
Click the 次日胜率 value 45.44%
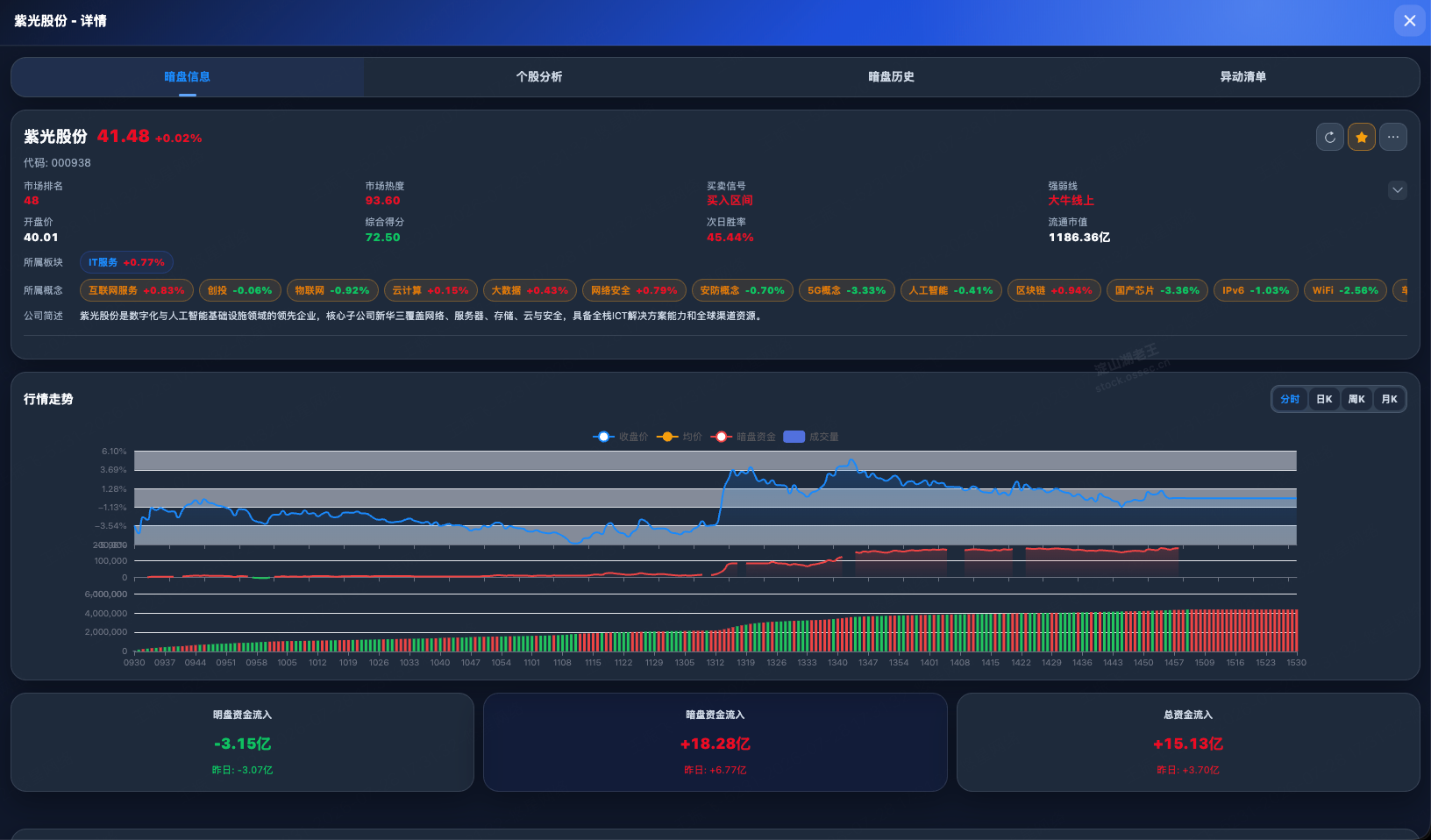[x=730, y=238]
